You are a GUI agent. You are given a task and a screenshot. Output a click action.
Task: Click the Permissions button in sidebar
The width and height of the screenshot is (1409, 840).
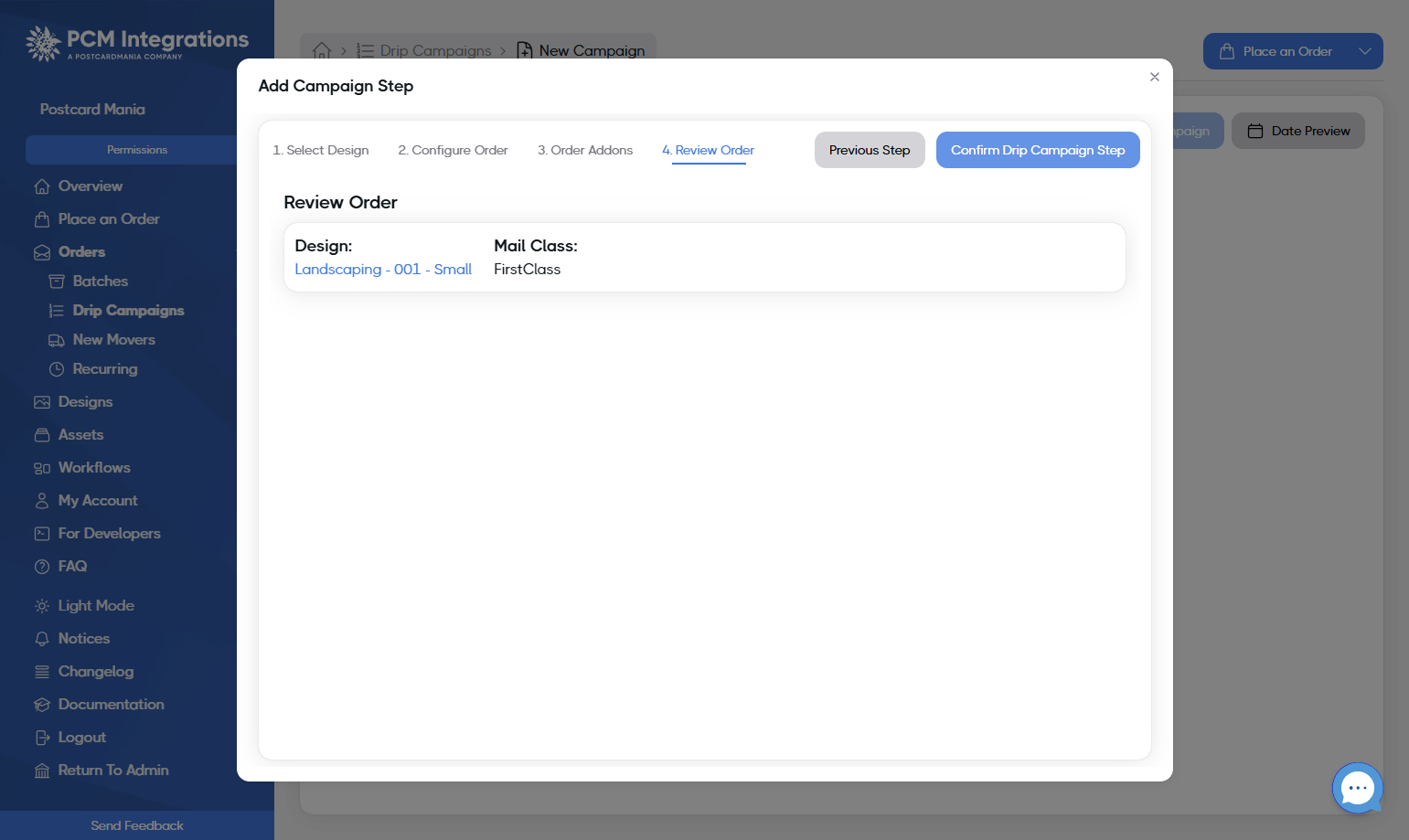point(137,150)
